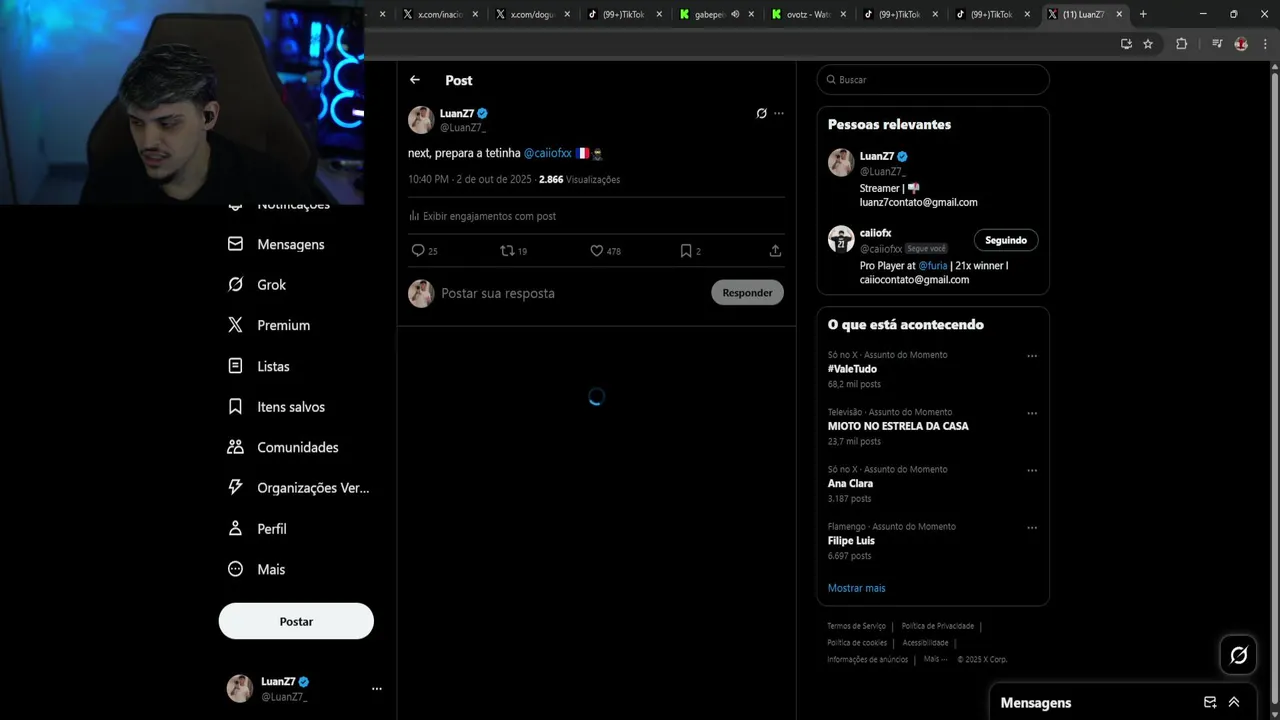This screenshot has height=720, width=1280.
Task: Open browser media controls icon
Action: click(x=1217, y=44)
